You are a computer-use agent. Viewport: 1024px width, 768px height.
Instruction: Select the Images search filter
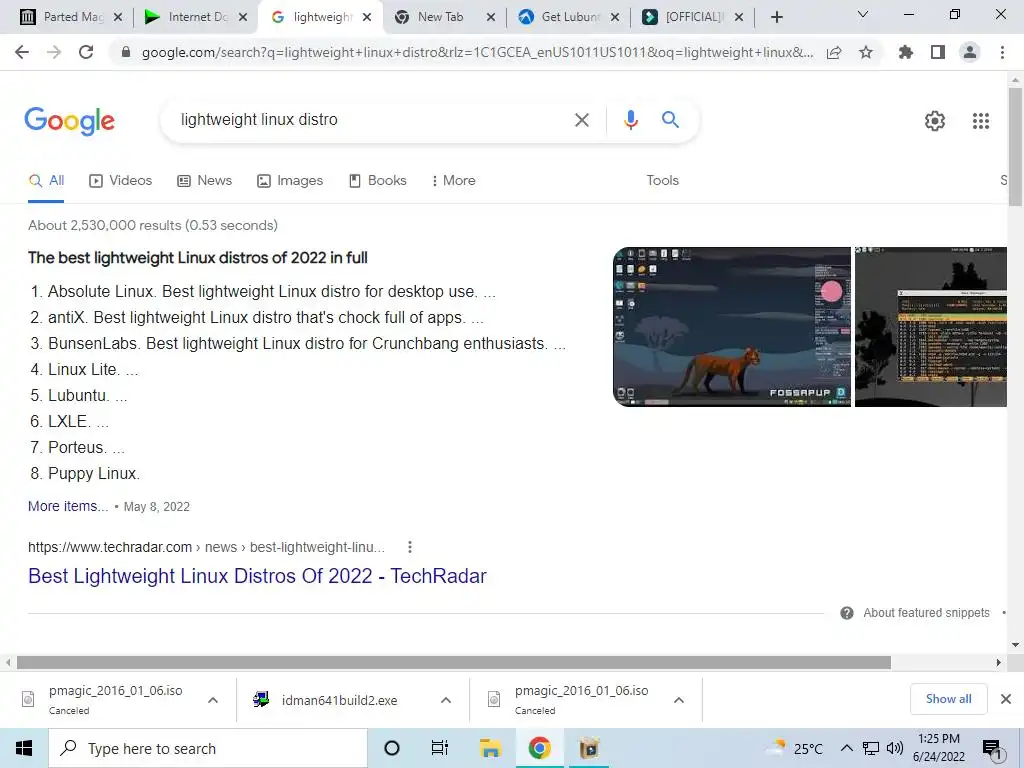290,181
